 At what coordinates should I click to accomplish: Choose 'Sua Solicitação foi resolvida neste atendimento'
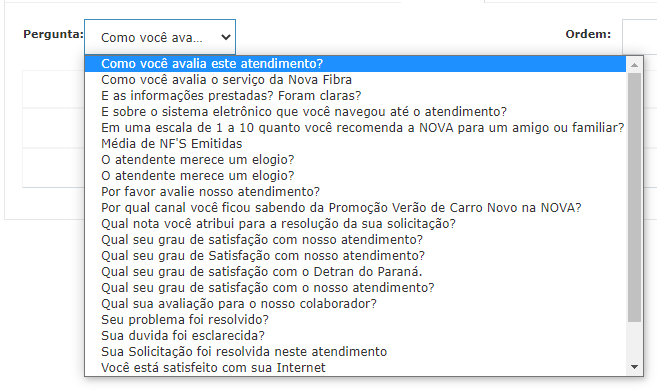point(355,351)
